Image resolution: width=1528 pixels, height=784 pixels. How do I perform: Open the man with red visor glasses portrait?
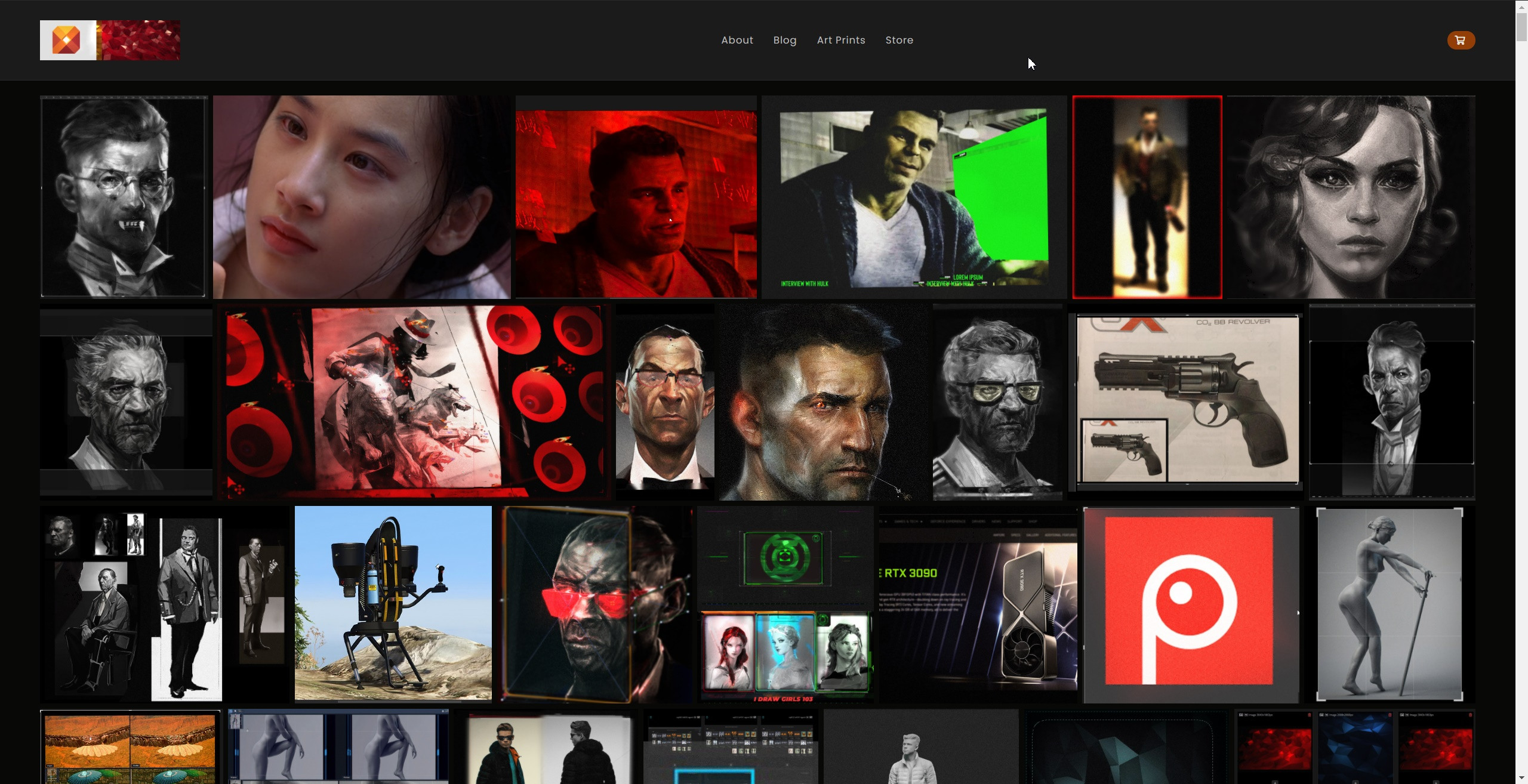[x=595, y=604]
